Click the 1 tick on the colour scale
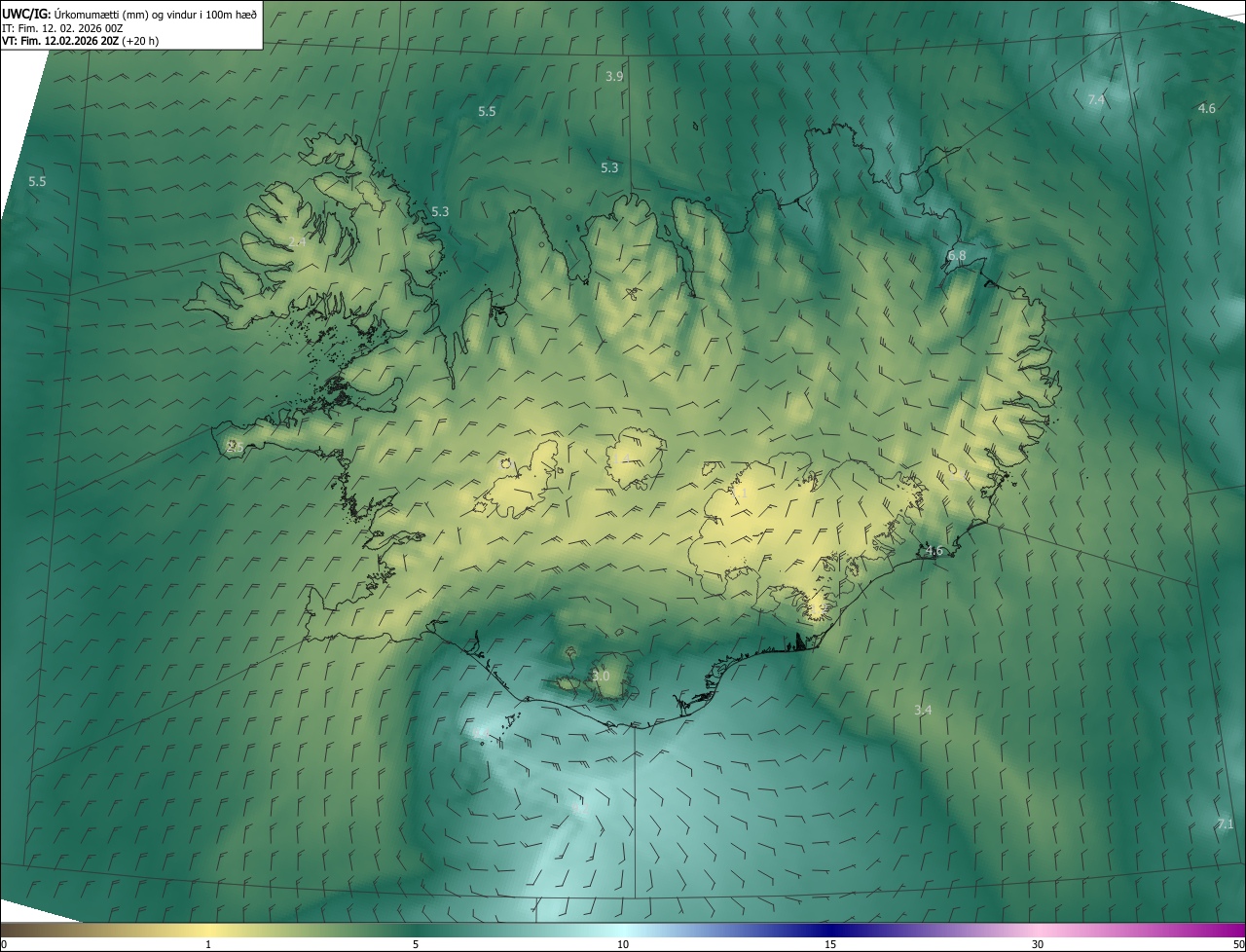Image resolution: width=1246 pixels, height=952 pixels. tap(208, 944)
